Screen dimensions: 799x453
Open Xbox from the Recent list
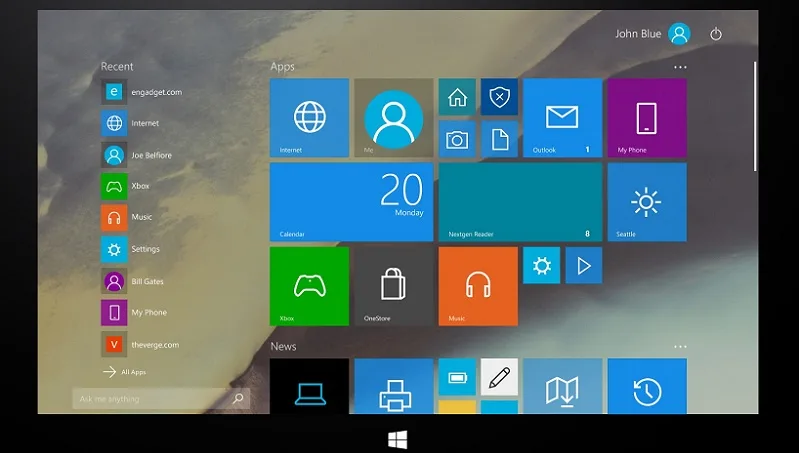[125, 186]
